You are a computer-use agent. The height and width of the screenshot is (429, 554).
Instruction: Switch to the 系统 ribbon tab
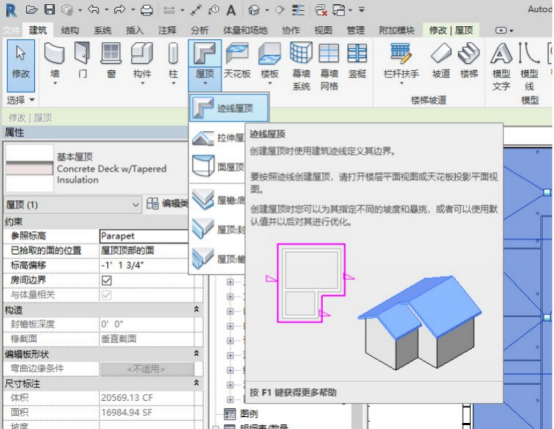click(x=102, y=30)
